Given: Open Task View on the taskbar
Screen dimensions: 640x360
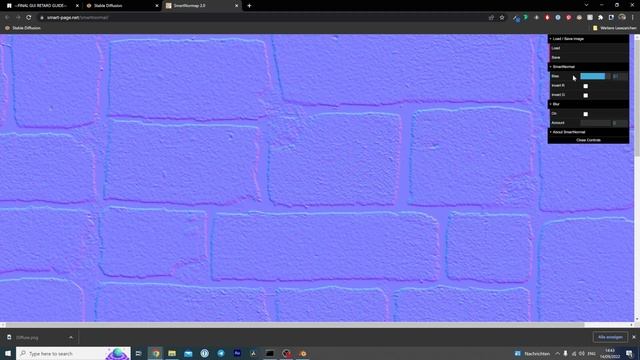Looking at the screenshot, I should 138,353.
